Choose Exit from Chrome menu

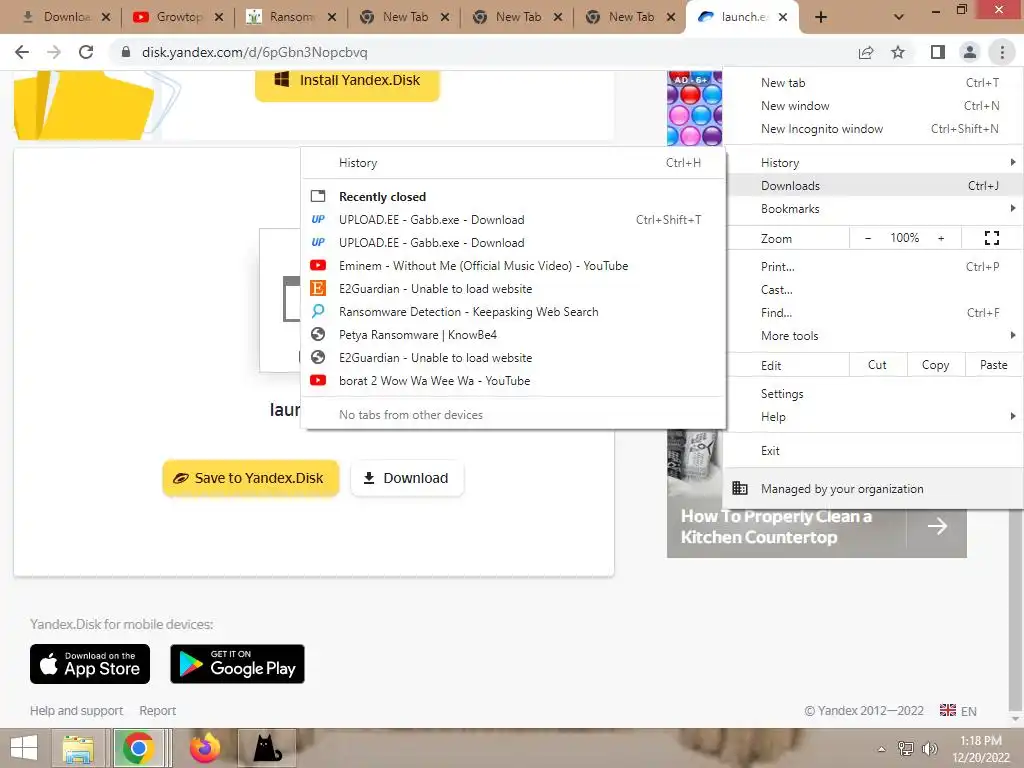coord(874,451)
